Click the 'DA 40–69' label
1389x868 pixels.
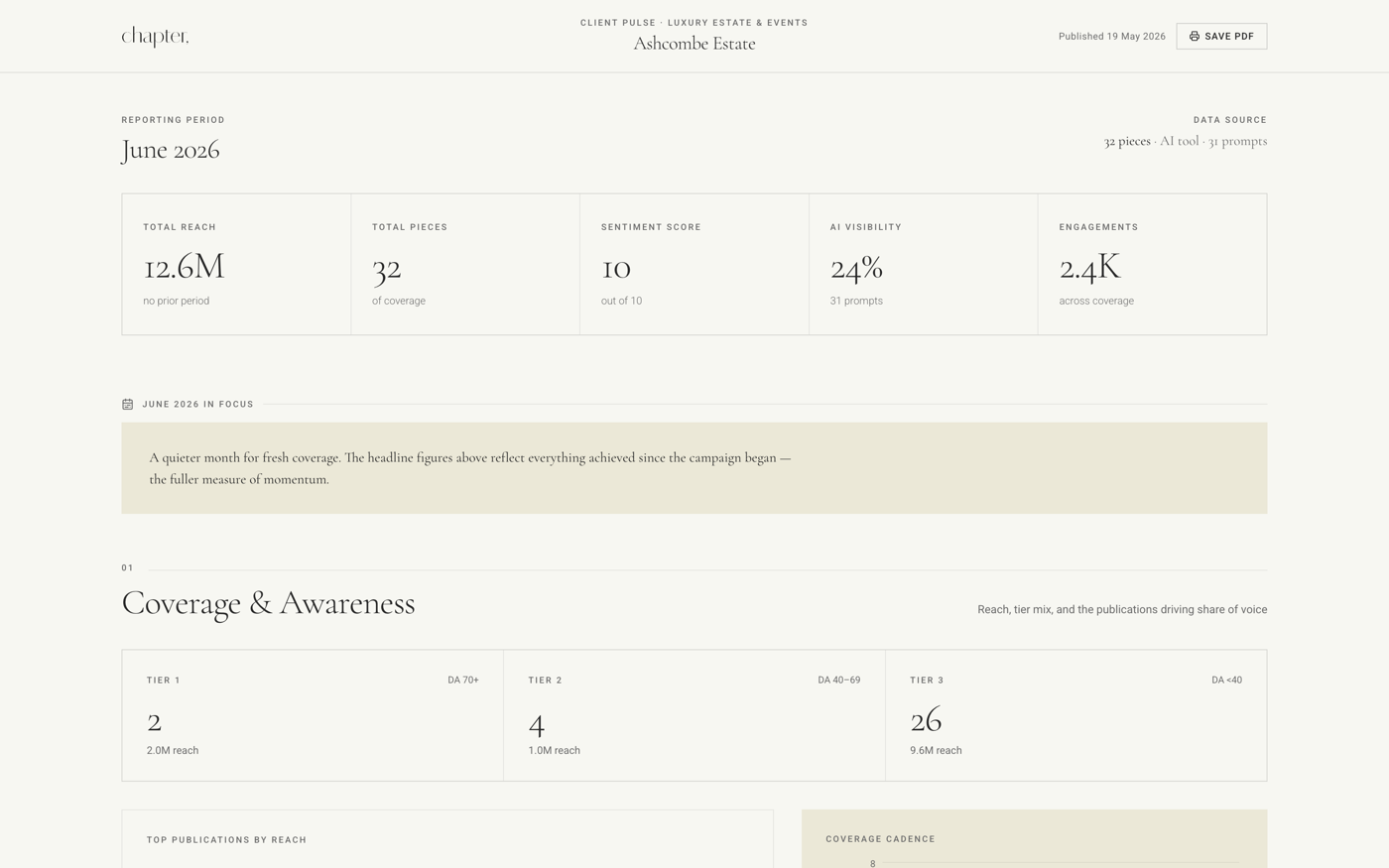point(839,681)
